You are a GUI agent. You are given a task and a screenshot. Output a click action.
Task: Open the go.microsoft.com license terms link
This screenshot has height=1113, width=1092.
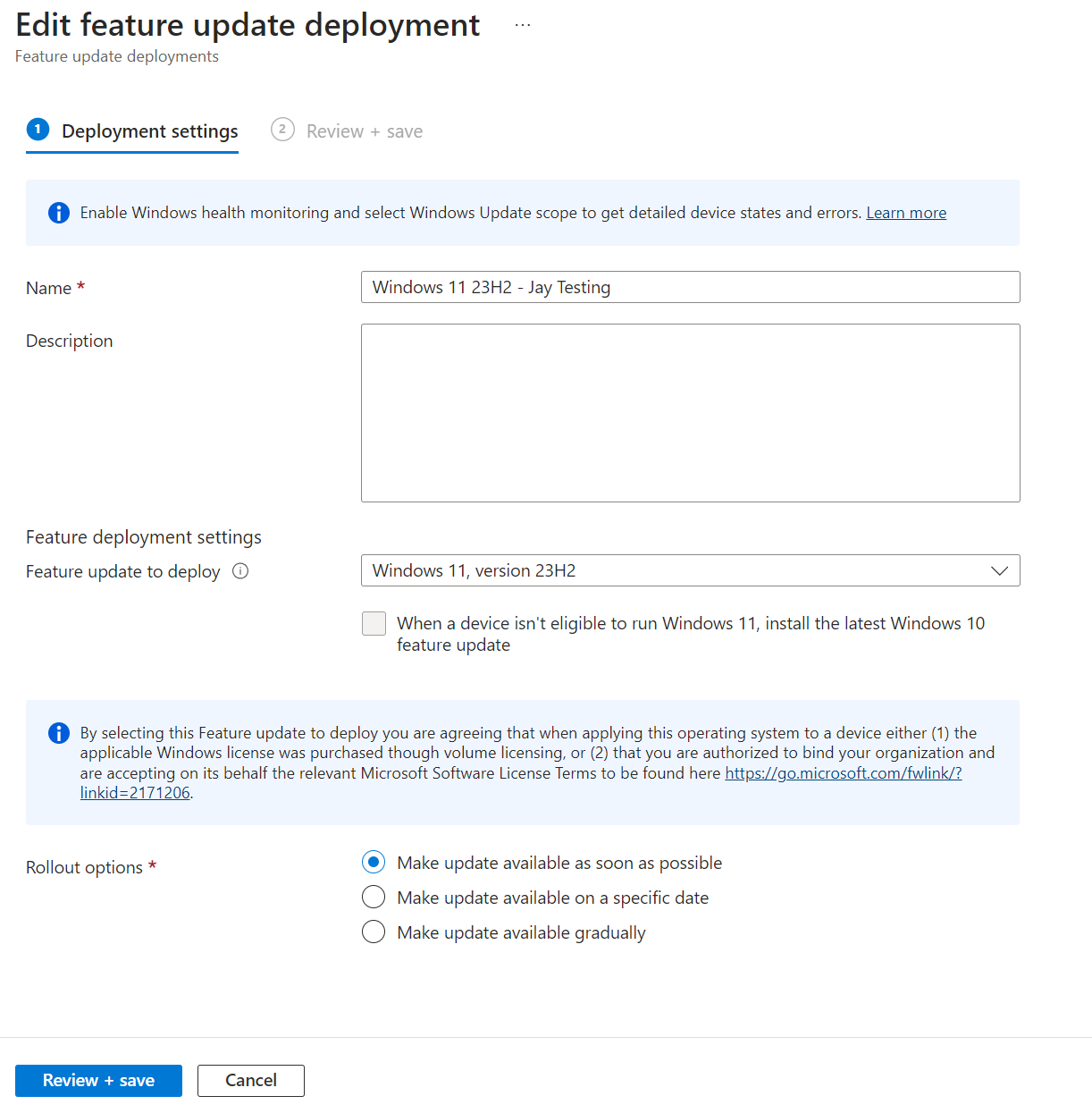click(x=843, y=773)
